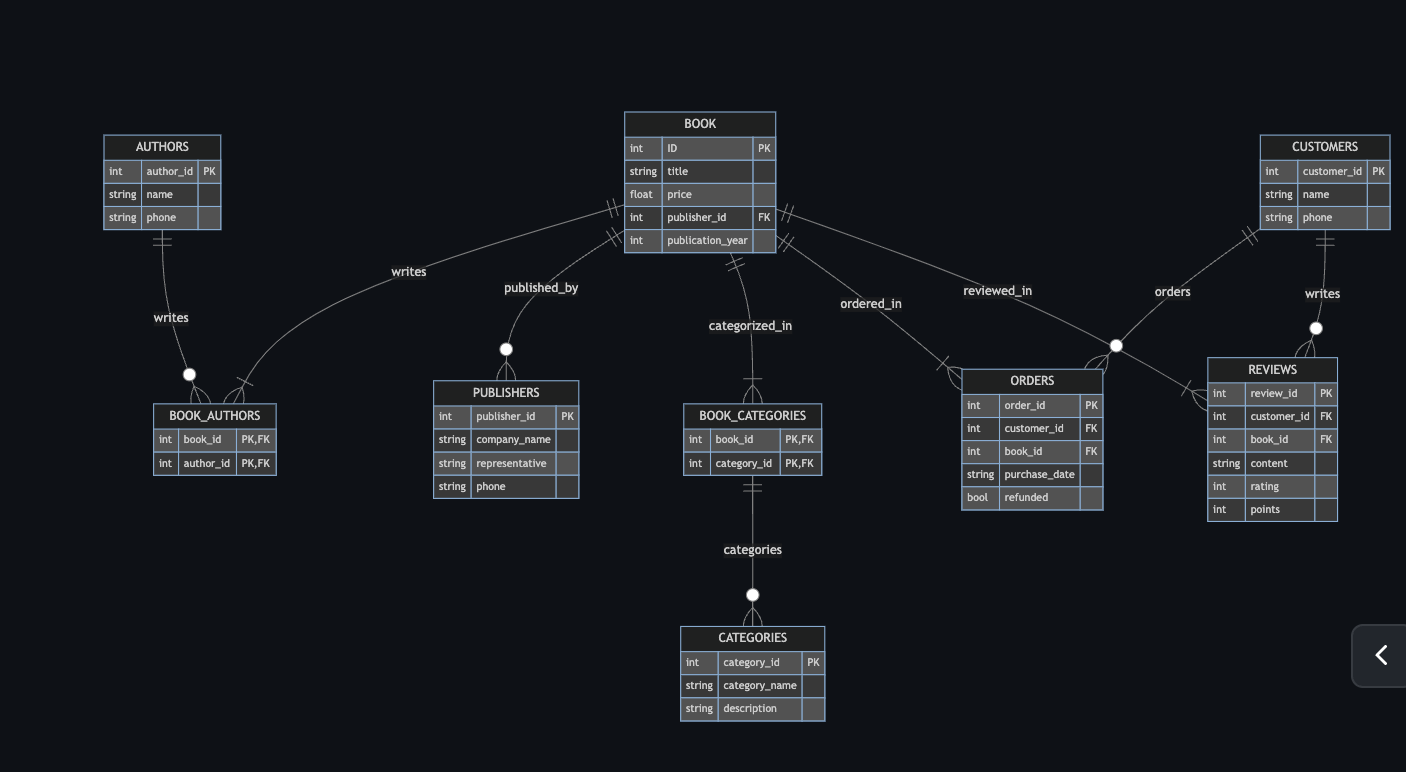Click the category_id attribute in BOOK_CATEGORIES
Image resolution: width=1406 pixels, height=772 pixels.
[746, 464]
